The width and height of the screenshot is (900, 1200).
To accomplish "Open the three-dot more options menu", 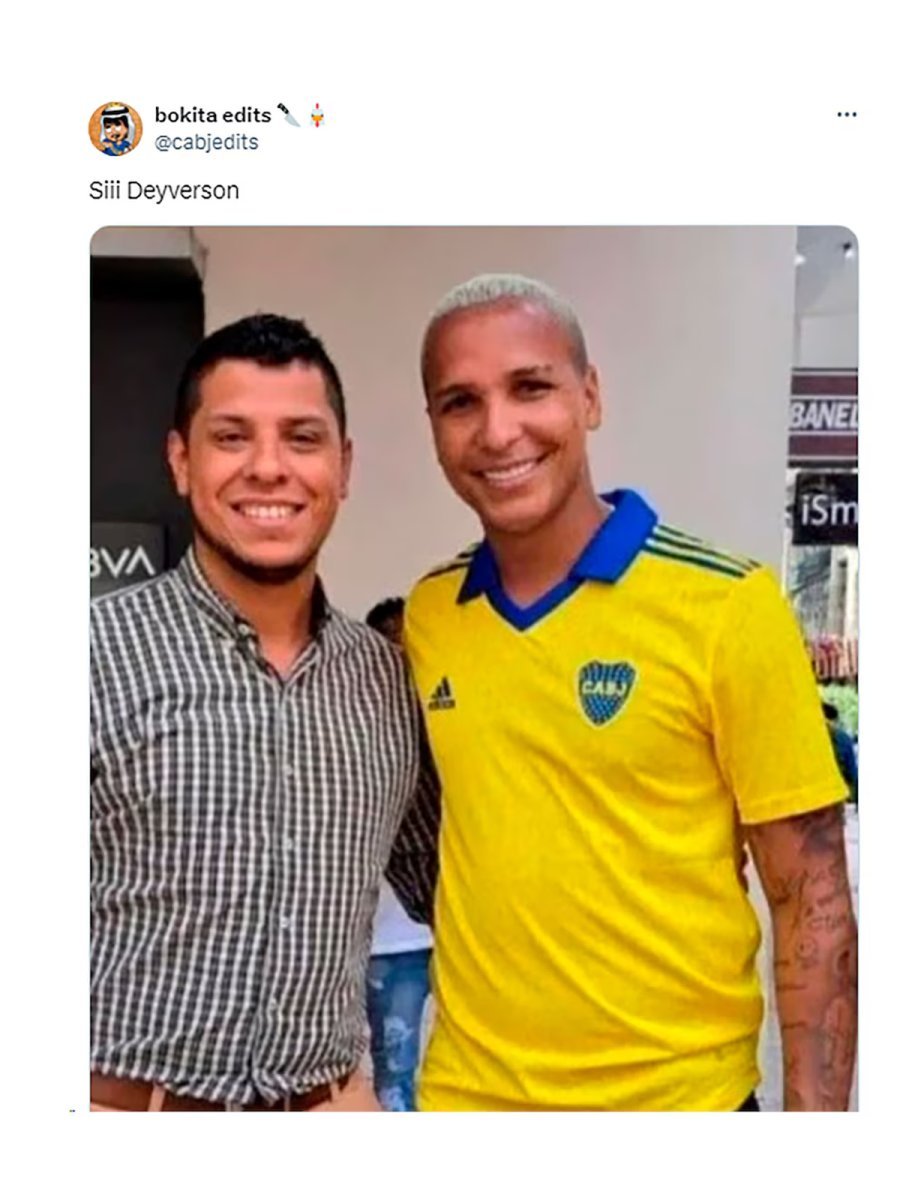I will (846, 115).
